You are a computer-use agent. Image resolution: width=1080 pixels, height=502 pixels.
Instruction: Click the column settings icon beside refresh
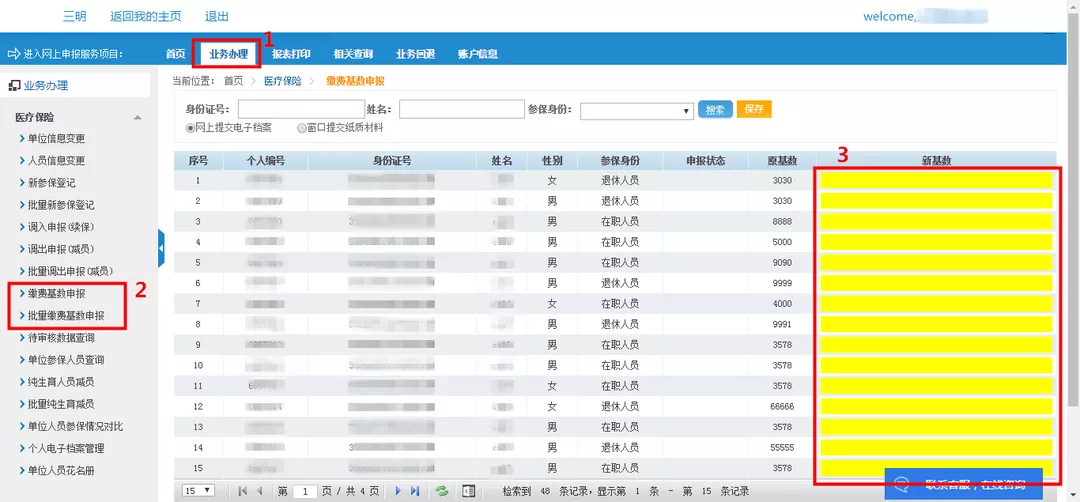(467, 491)
